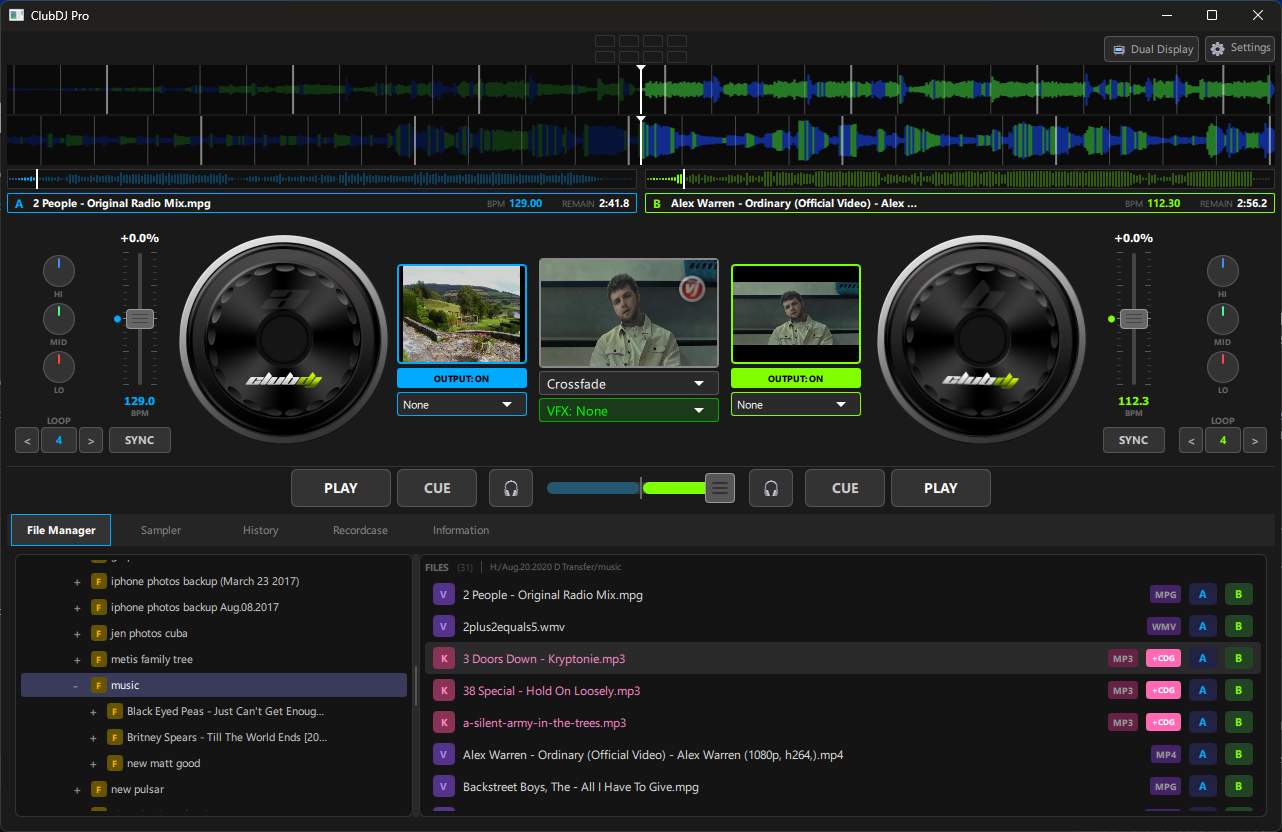The width and height of the screenshot is (1282, 832).
Task: Click deck B headphone cue icon
Action: 771,488
